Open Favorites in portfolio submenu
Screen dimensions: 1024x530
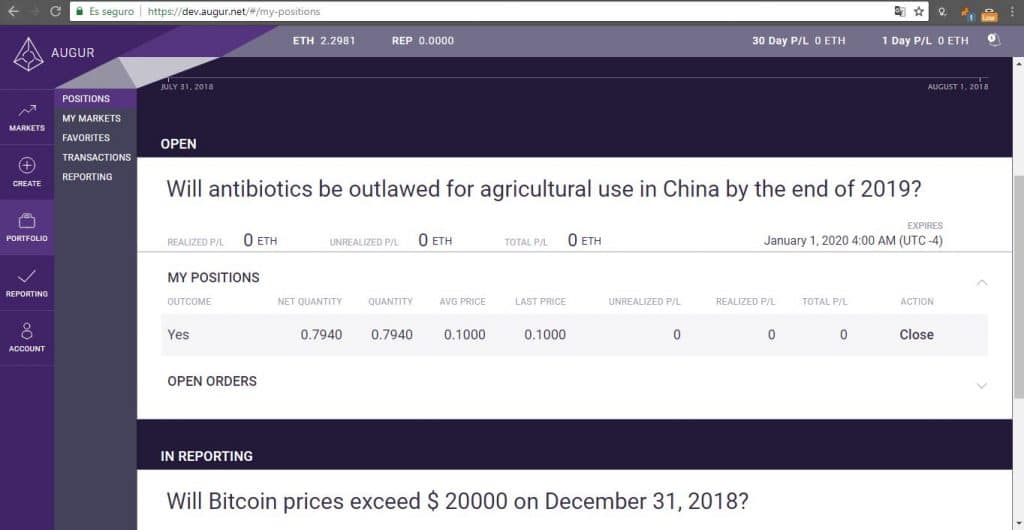pyautogui.click(x=86, y=138)
